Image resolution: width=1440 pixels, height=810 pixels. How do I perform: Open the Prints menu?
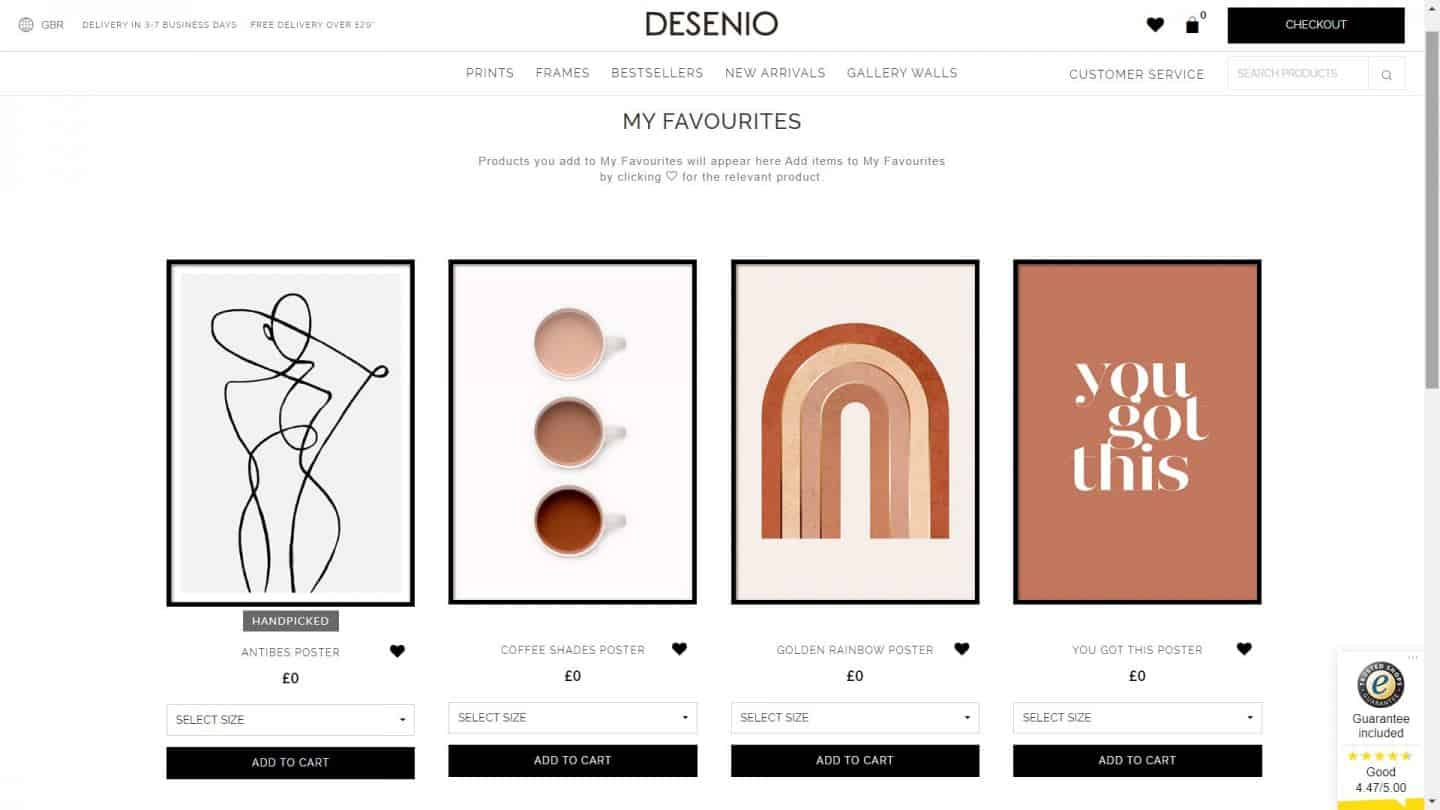[490, 73]
